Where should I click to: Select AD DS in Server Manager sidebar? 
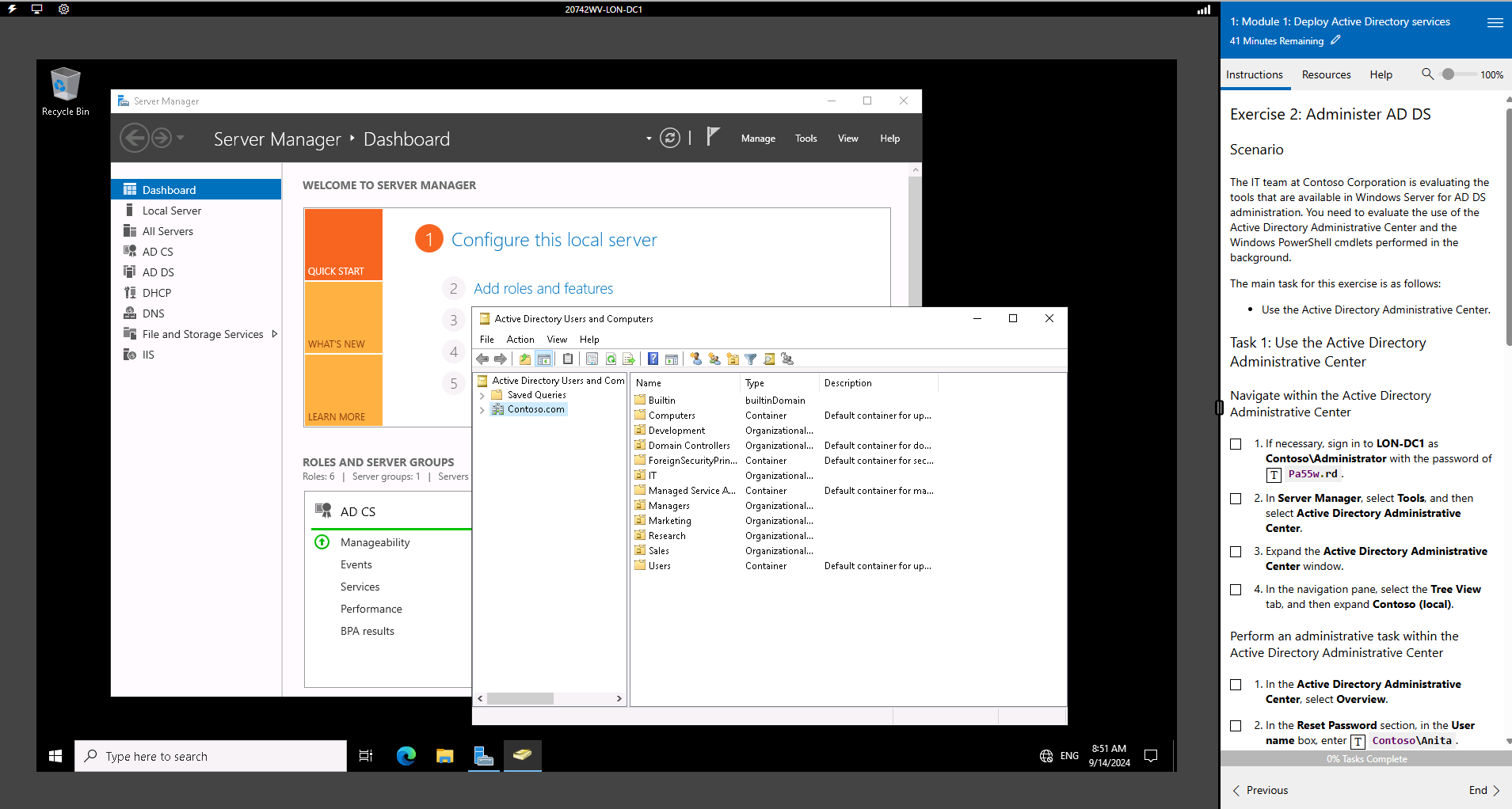(158, 272)
